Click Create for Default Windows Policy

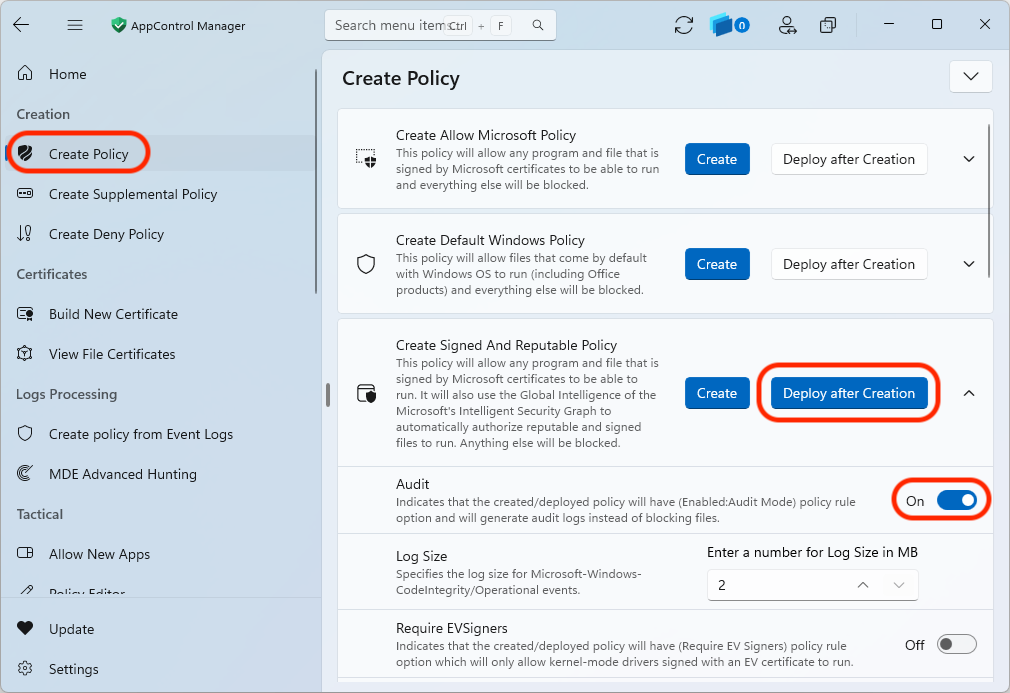click(x=717, y=264)
